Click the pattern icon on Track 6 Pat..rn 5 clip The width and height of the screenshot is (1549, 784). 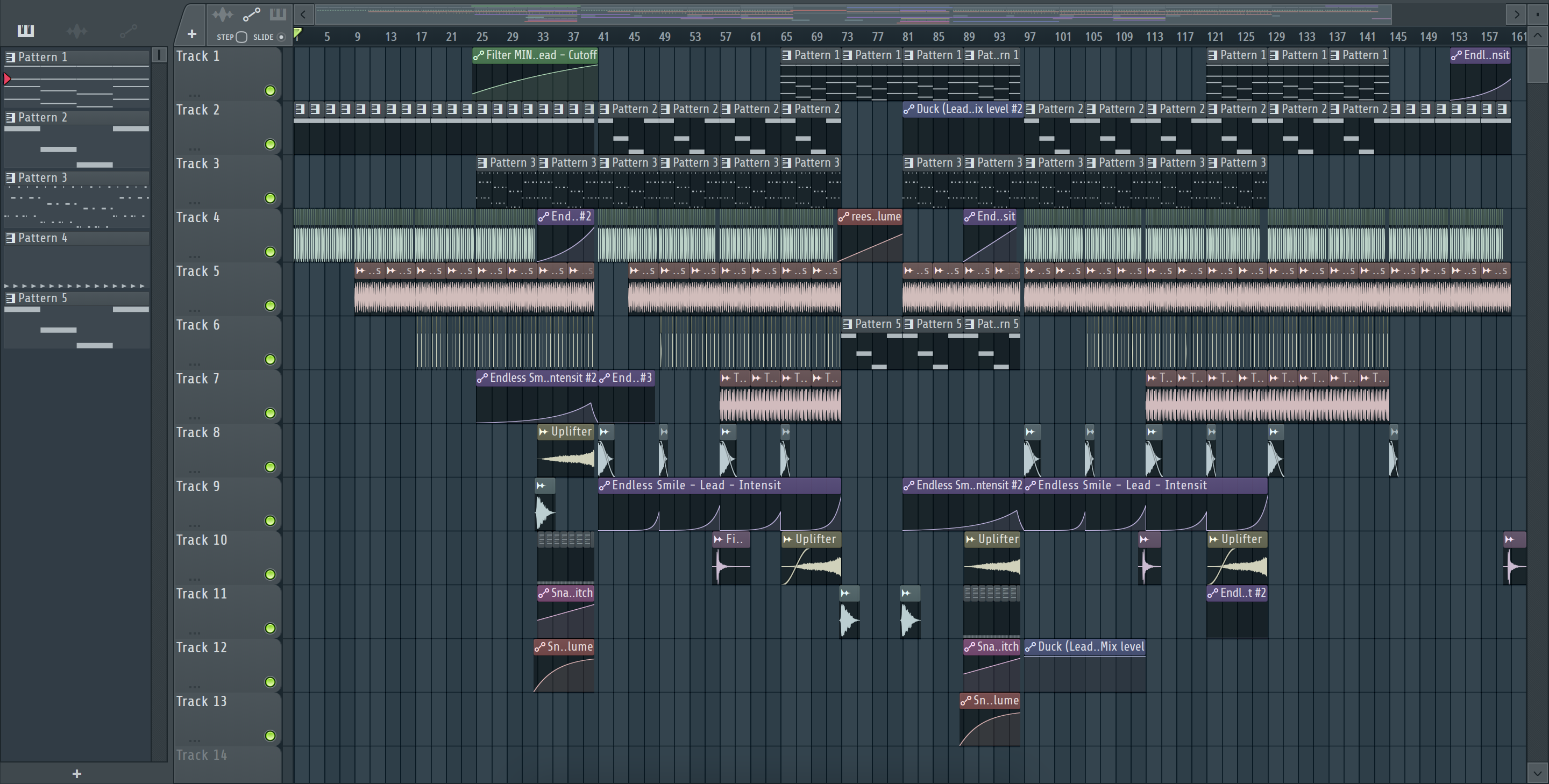click(970, 324)
